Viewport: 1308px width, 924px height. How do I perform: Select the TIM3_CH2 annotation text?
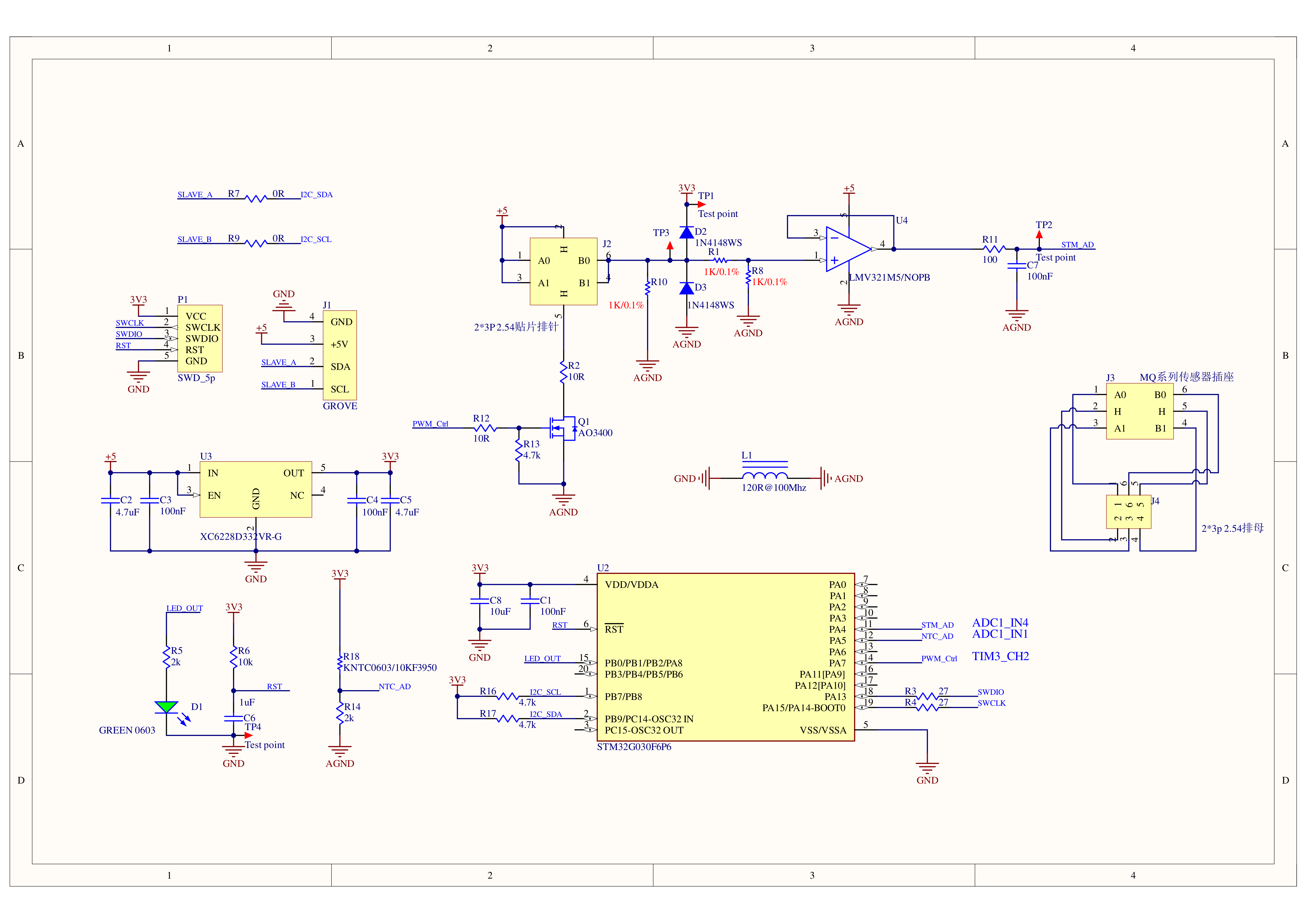tap(1000, 656)
